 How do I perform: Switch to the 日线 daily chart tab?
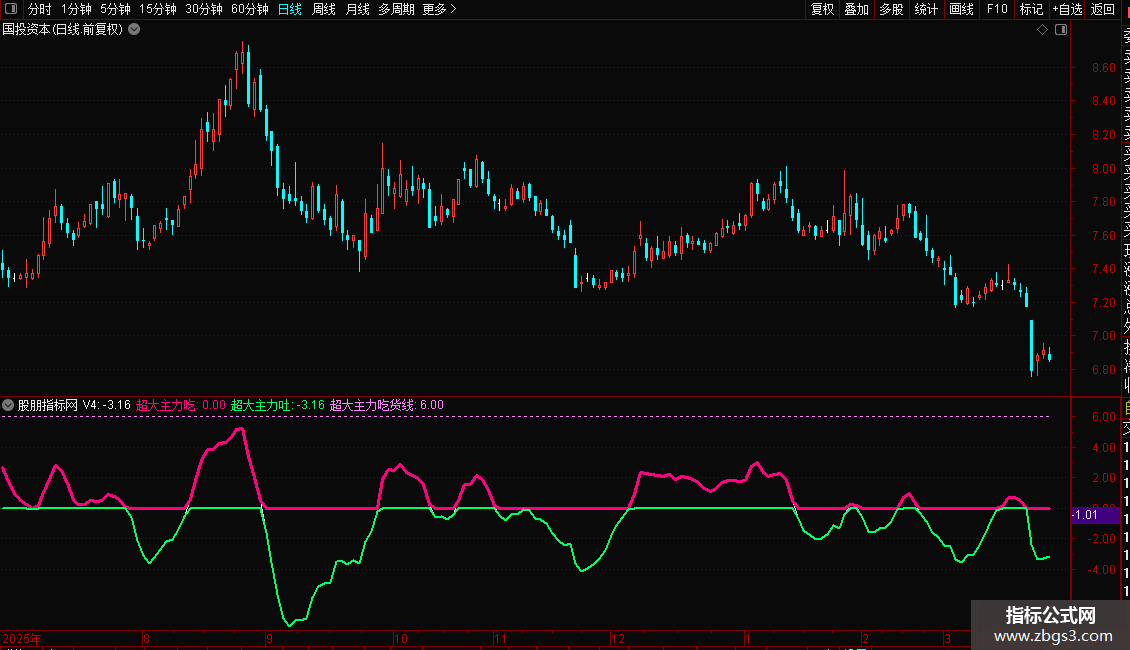(289, 9)
